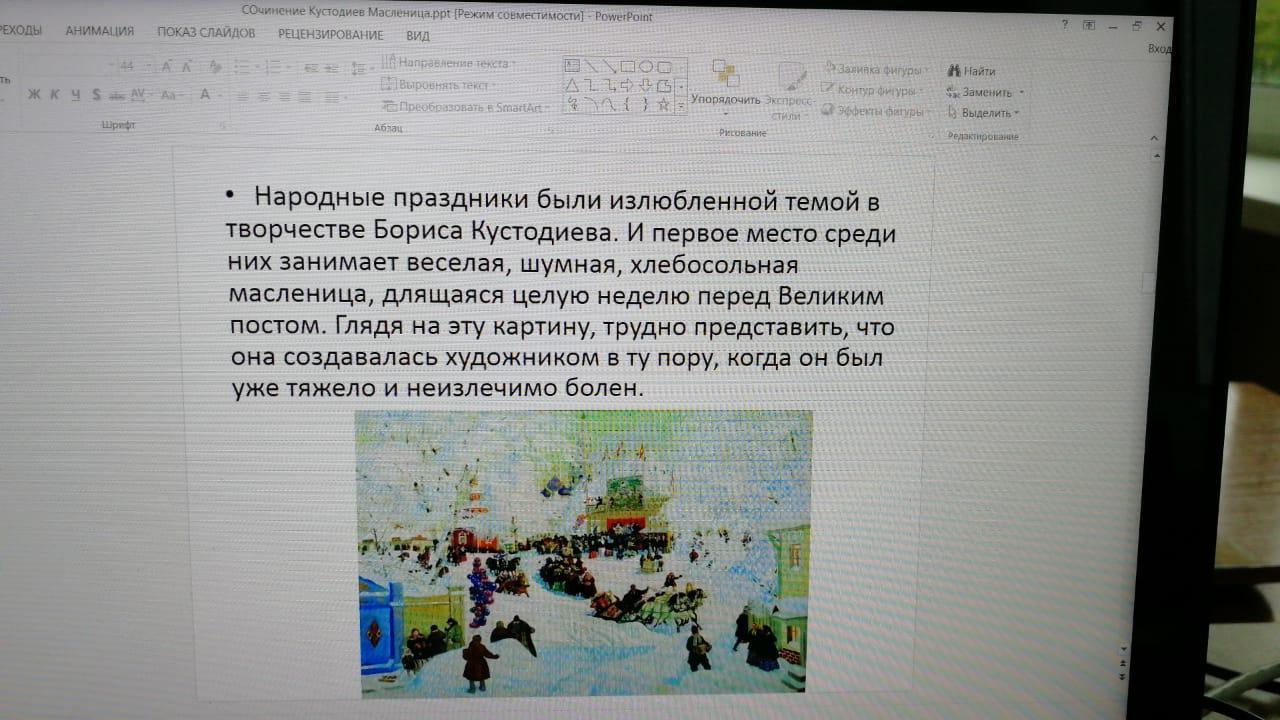Align paragraph text to the left
The height and width of the screenshot is (720, 1280).
click(241, 97)
